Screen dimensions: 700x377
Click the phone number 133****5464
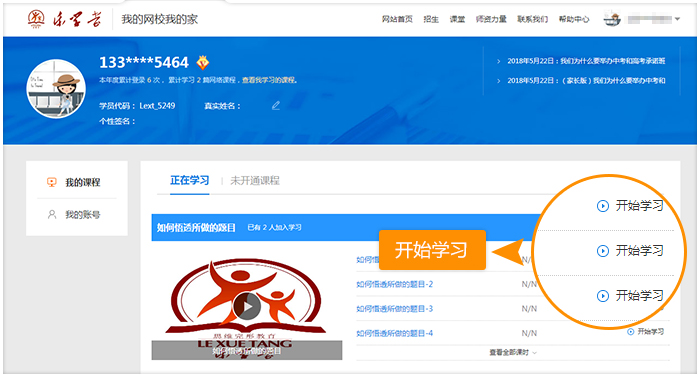pos(144,62)
